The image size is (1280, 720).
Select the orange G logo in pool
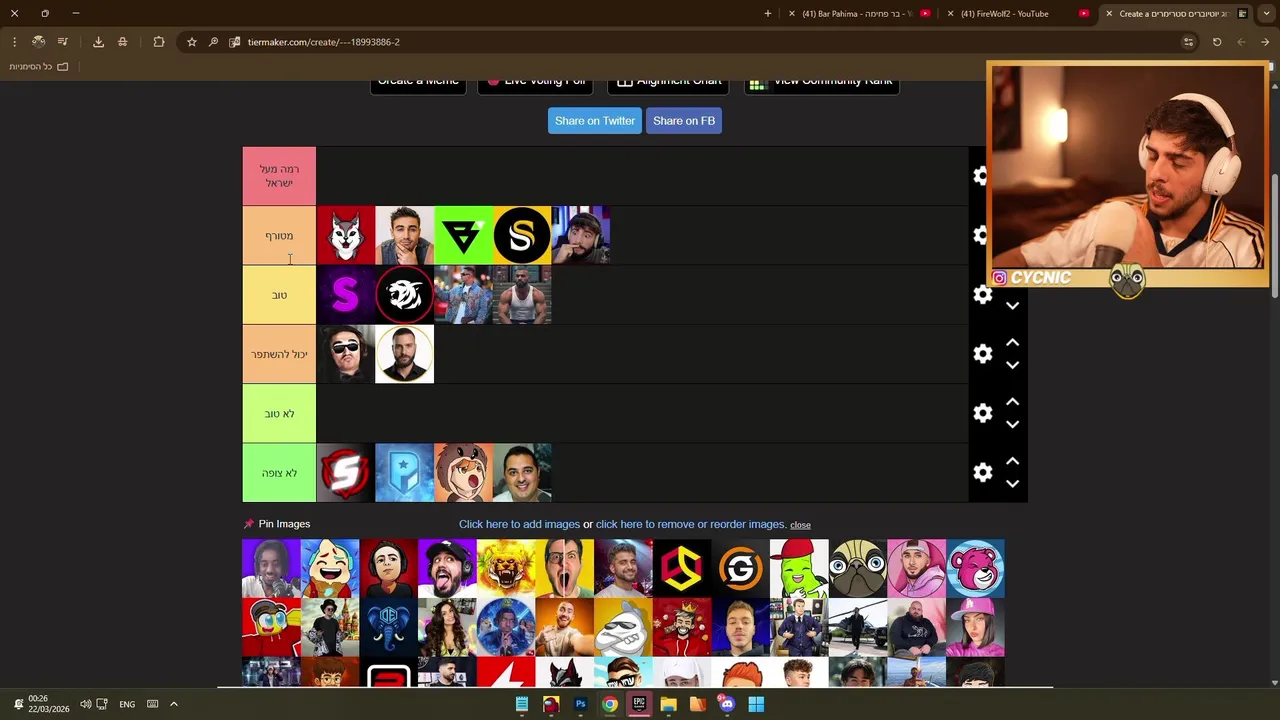pos(741,568)
